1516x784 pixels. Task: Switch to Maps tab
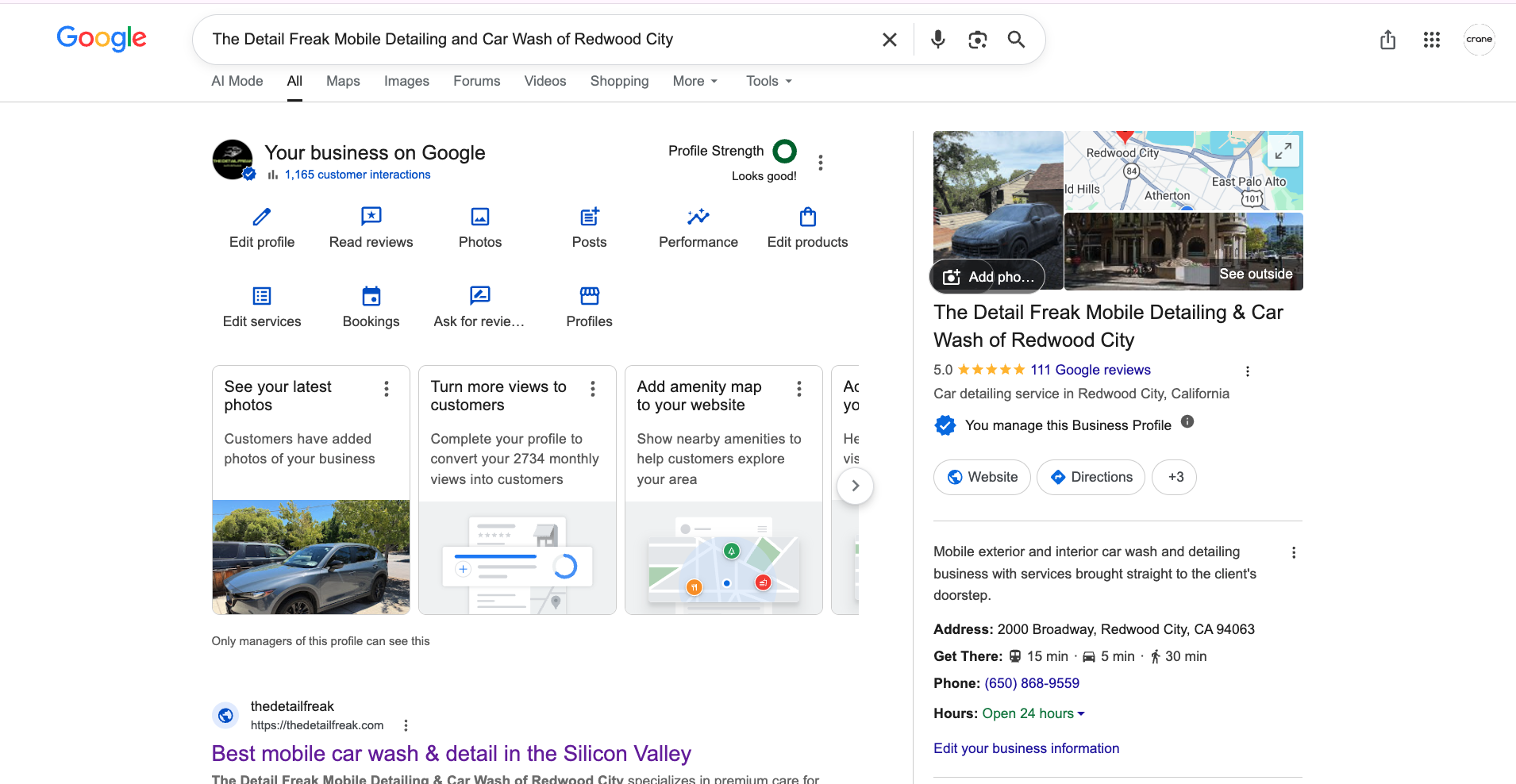click(x=343, y=81)
